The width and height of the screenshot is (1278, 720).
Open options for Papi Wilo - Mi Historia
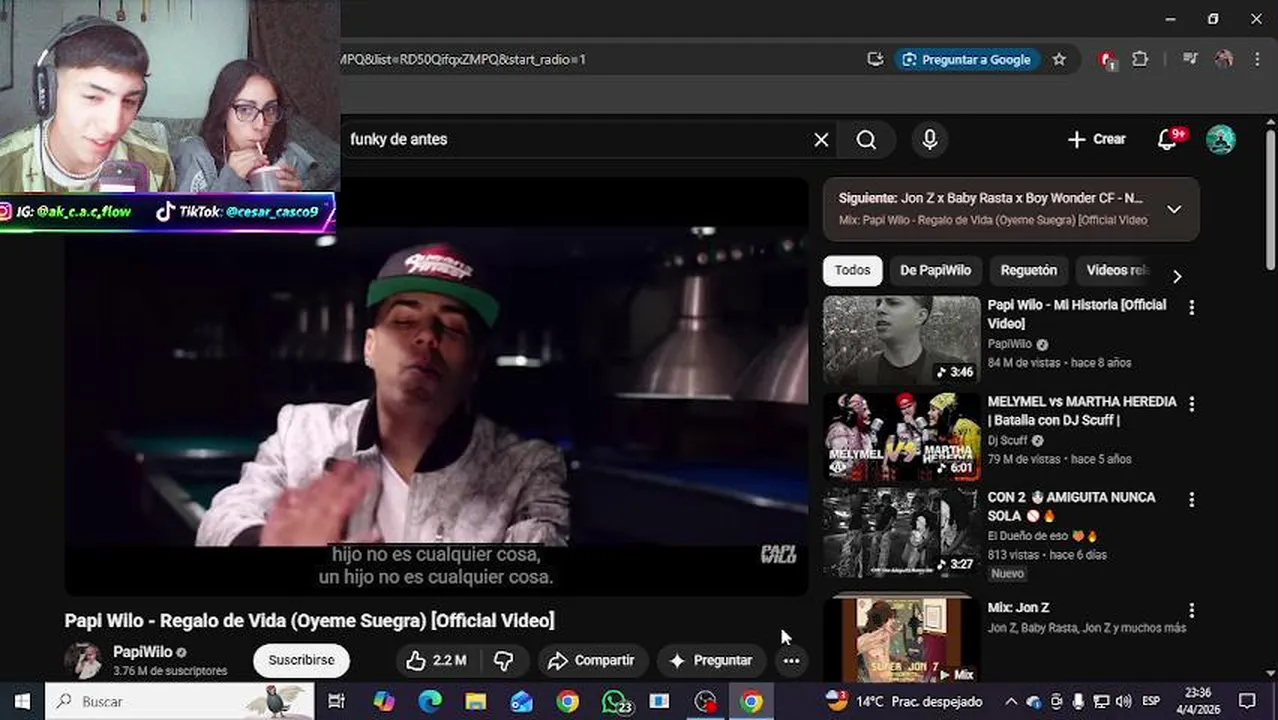pos(1191,308)
